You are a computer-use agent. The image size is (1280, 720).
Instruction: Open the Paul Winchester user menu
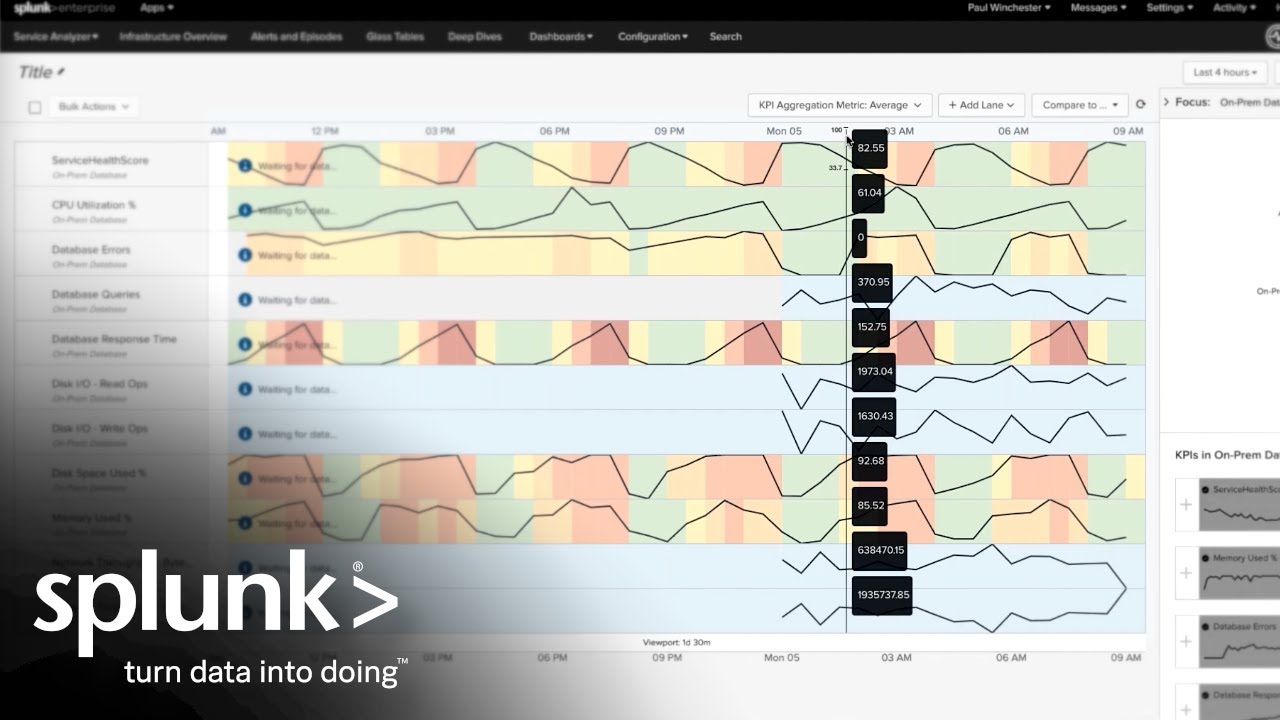coord(1009,8)
